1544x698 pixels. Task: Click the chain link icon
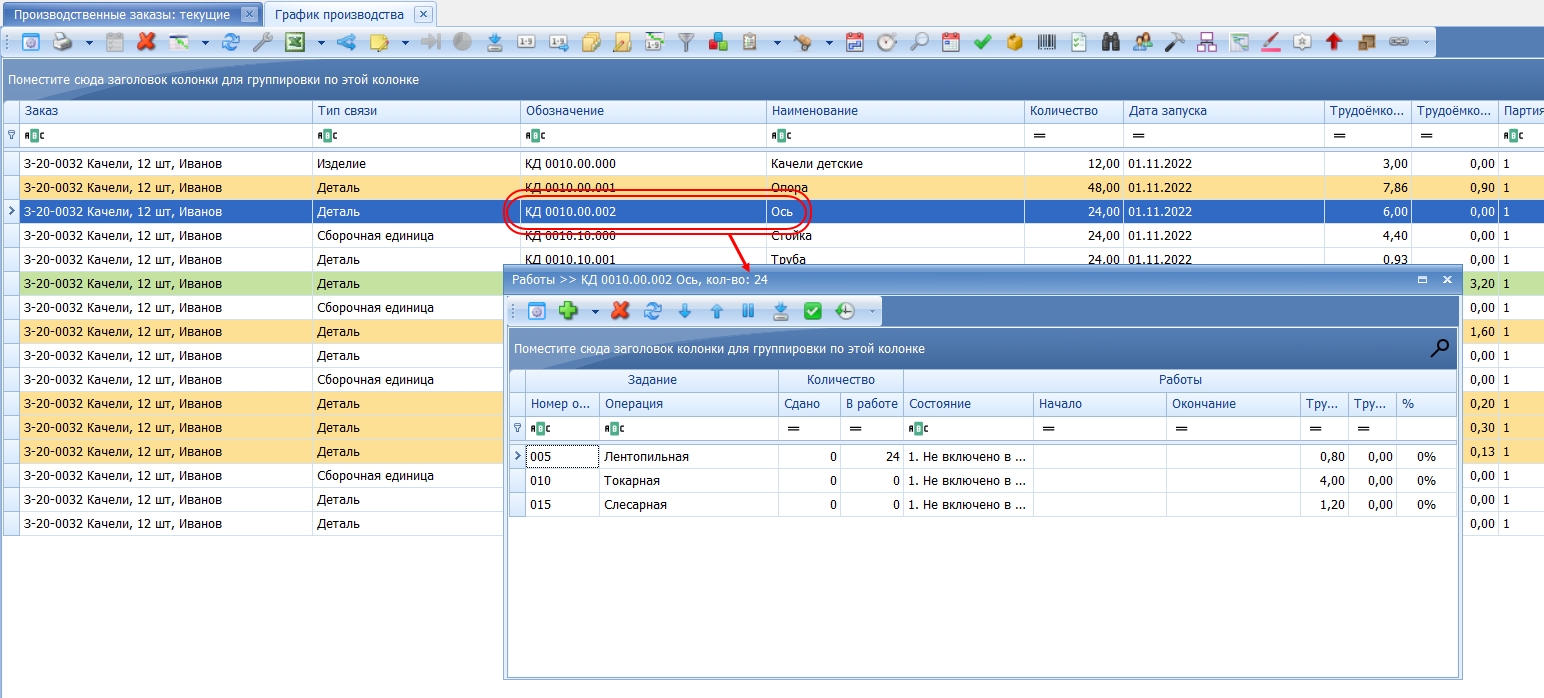(1398, 42)
